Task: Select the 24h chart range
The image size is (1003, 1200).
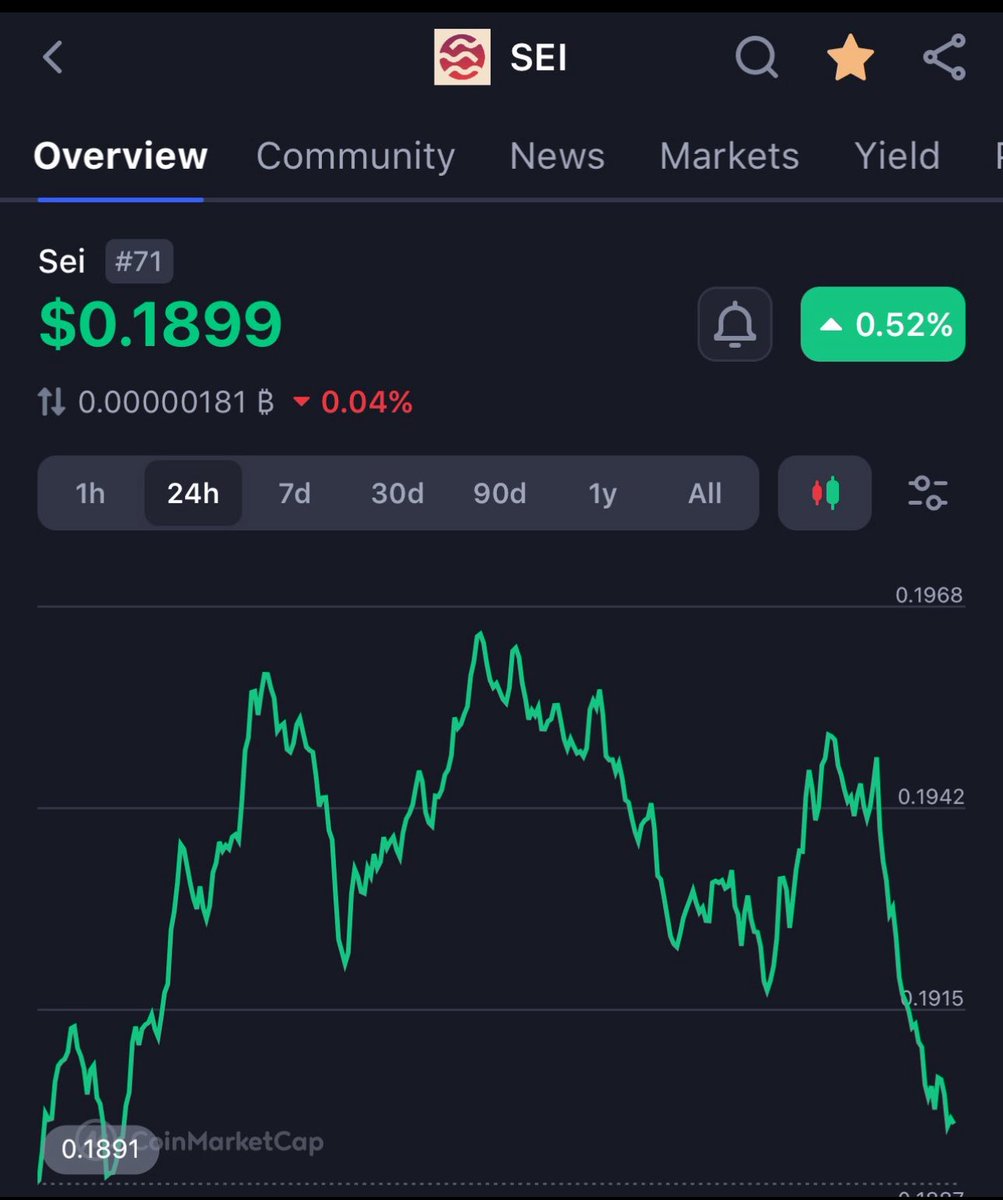Action: click(x=193, y=493)
